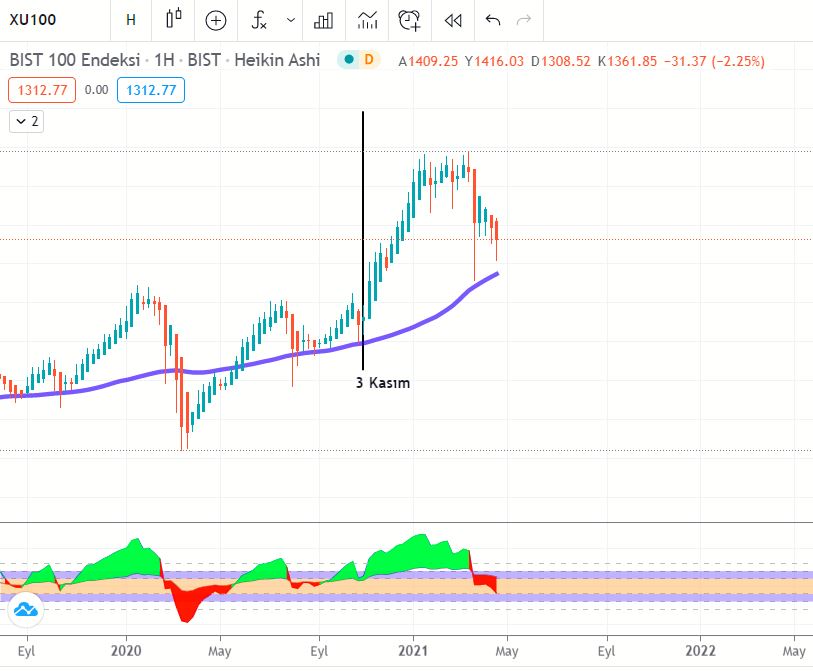Click the D1308.52 low value
813x671 pixels.
point(560,61)
